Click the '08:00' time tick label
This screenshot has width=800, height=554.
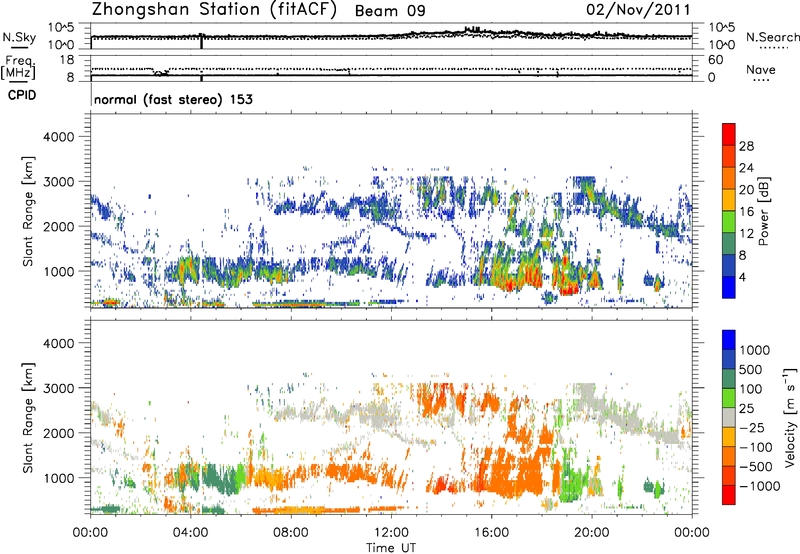pos(291,533)
